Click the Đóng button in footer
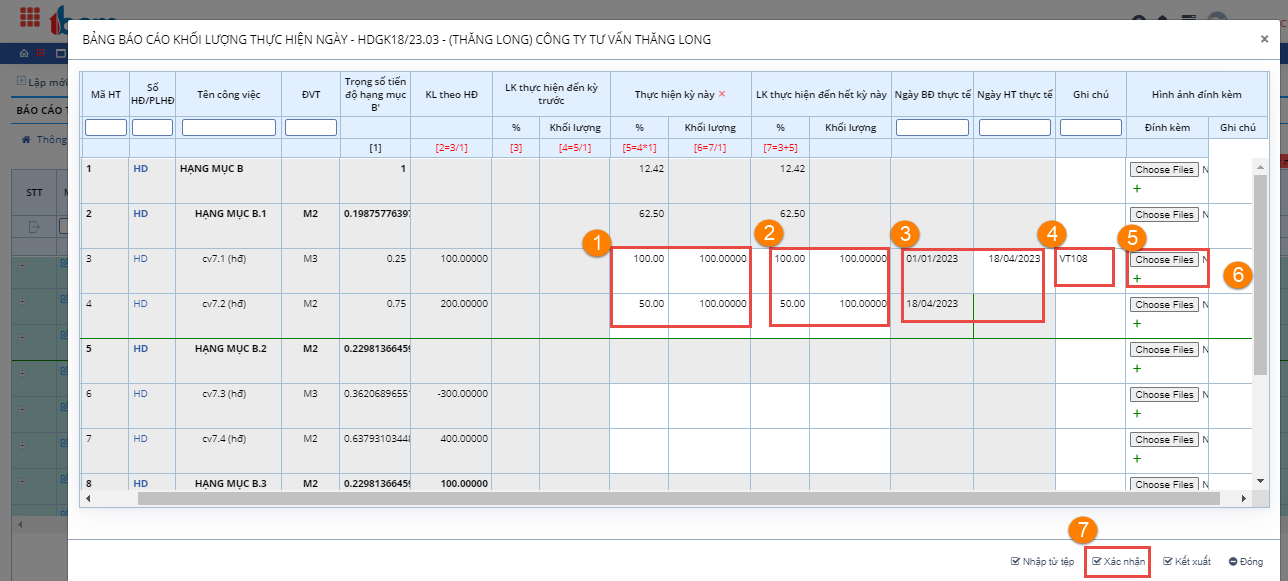 (1245, 562)
